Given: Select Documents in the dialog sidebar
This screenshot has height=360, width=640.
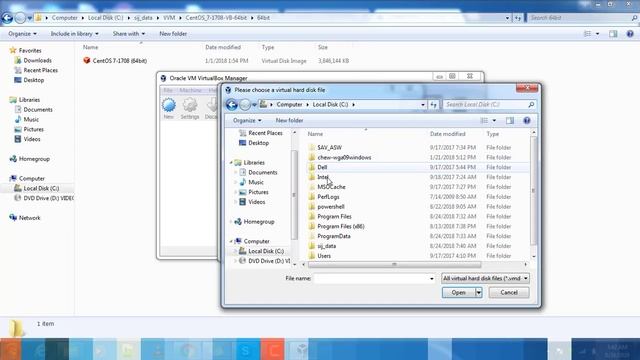Looking at the screenshot, I should [258, 173].
